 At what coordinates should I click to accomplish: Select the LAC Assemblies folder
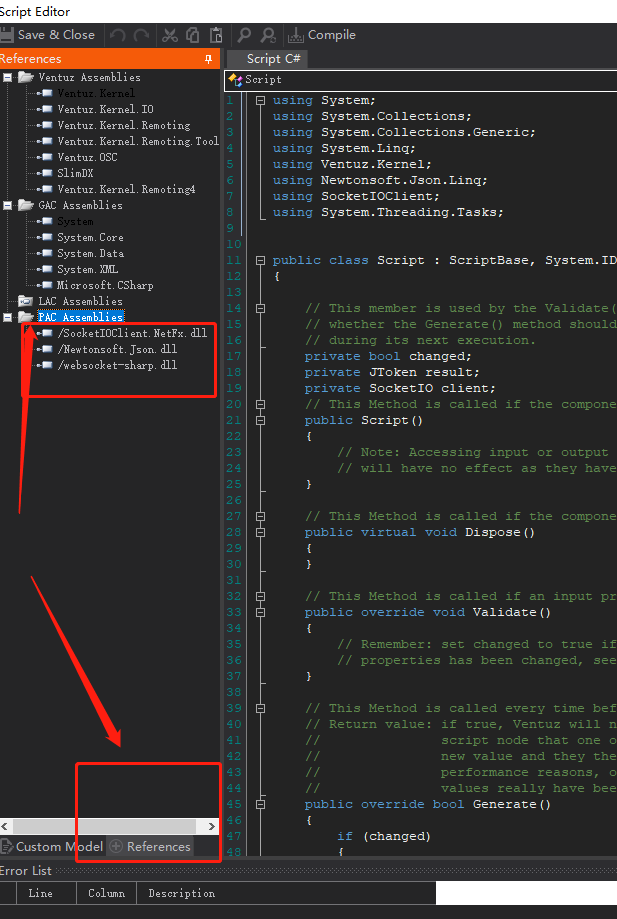(80, 301)
